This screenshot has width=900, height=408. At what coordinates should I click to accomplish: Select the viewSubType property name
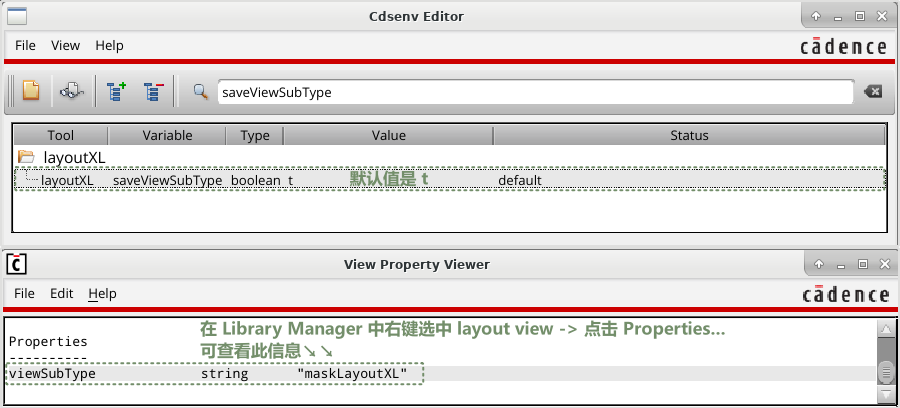pyautogui.click(x=52, y=374)
